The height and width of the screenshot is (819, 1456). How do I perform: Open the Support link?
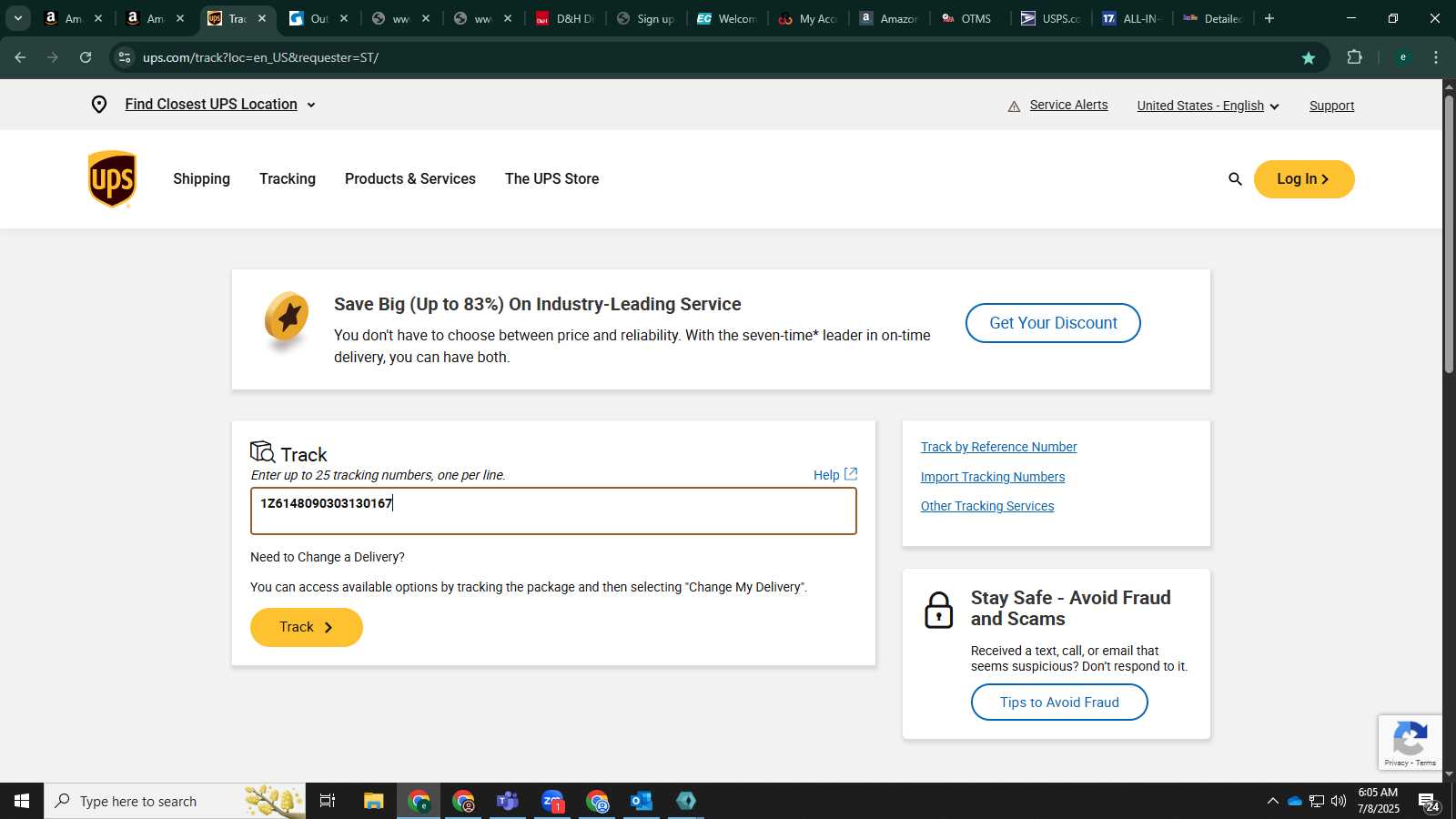1331,106
